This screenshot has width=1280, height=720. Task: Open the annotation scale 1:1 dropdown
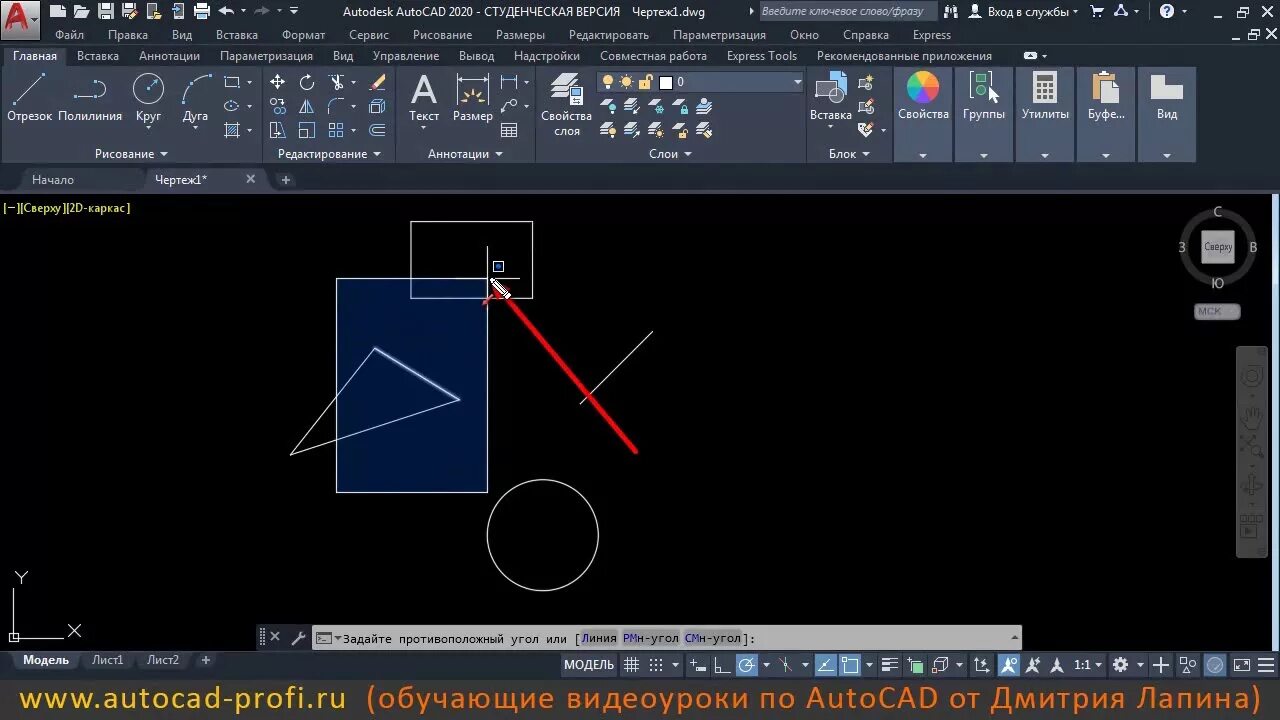point(1087,665)
